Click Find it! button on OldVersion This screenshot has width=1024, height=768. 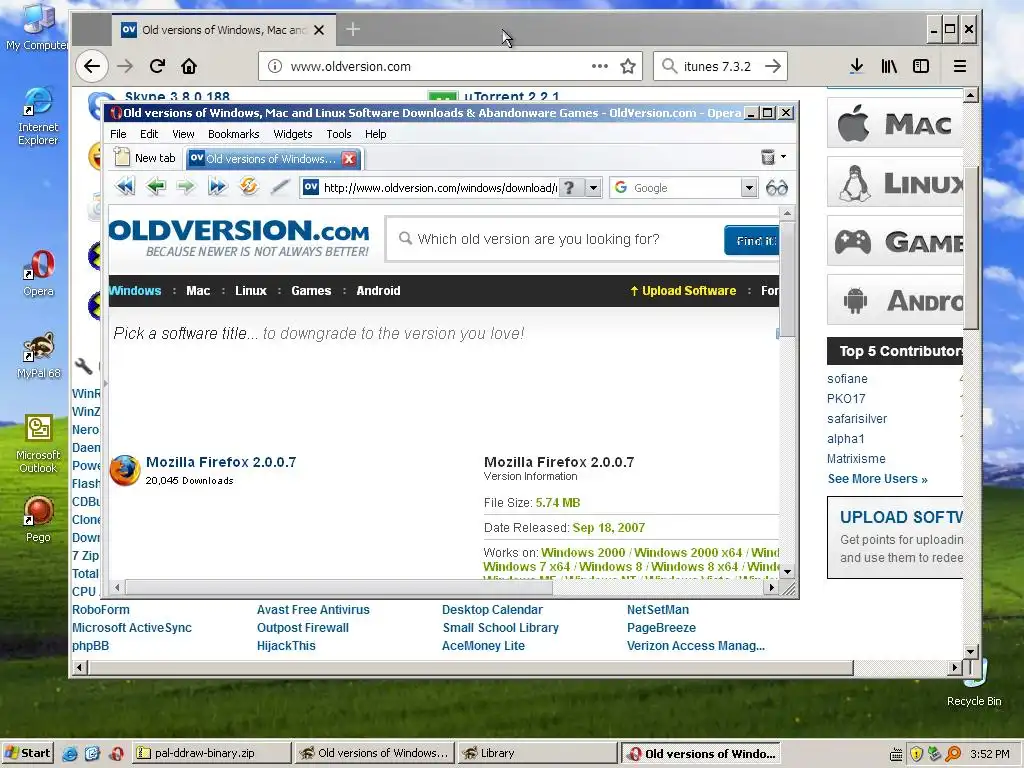(752, 240)
